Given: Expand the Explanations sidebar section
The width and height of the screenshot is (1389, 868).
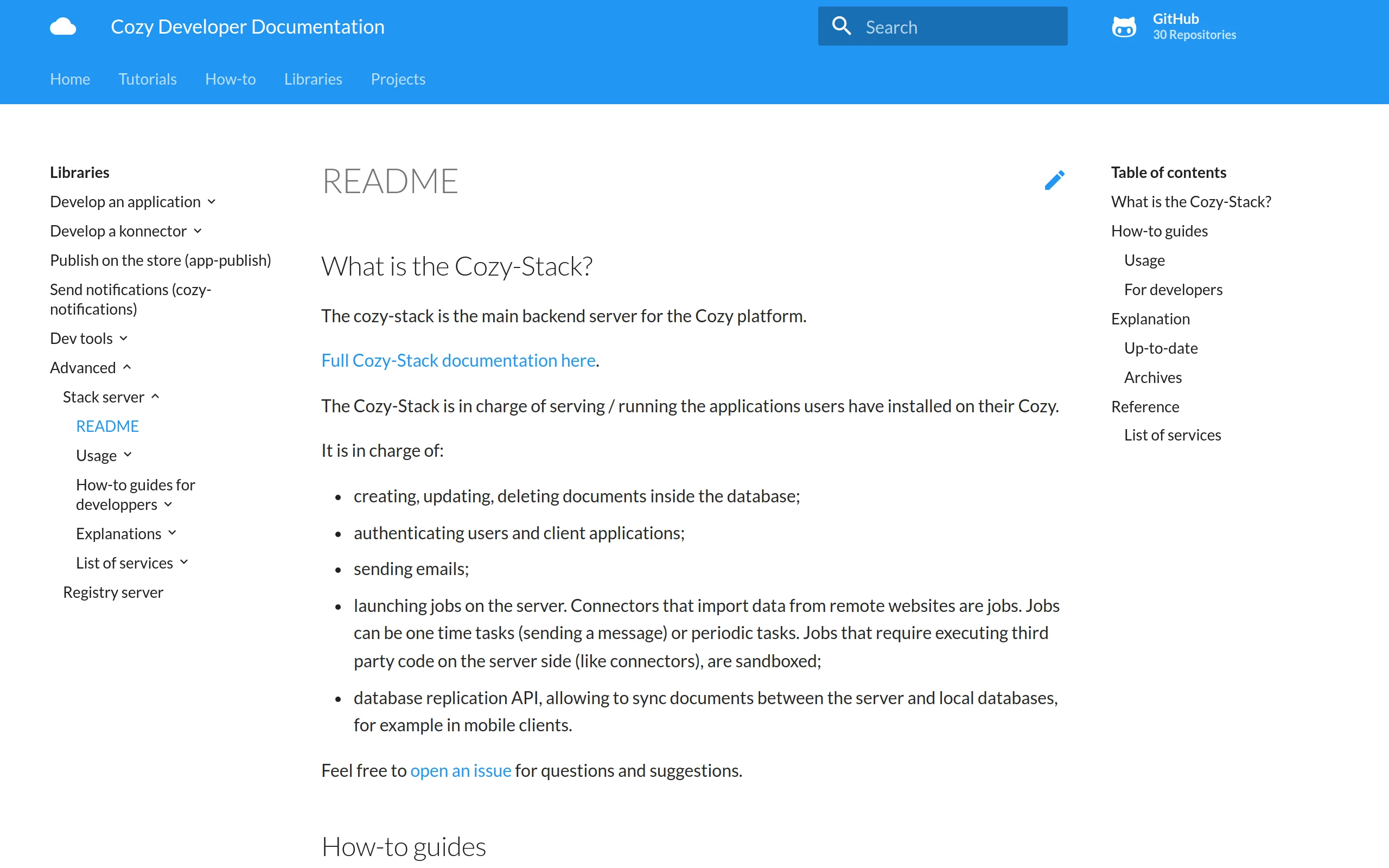Looking at the screenshot, I should (x=172, y=533).
